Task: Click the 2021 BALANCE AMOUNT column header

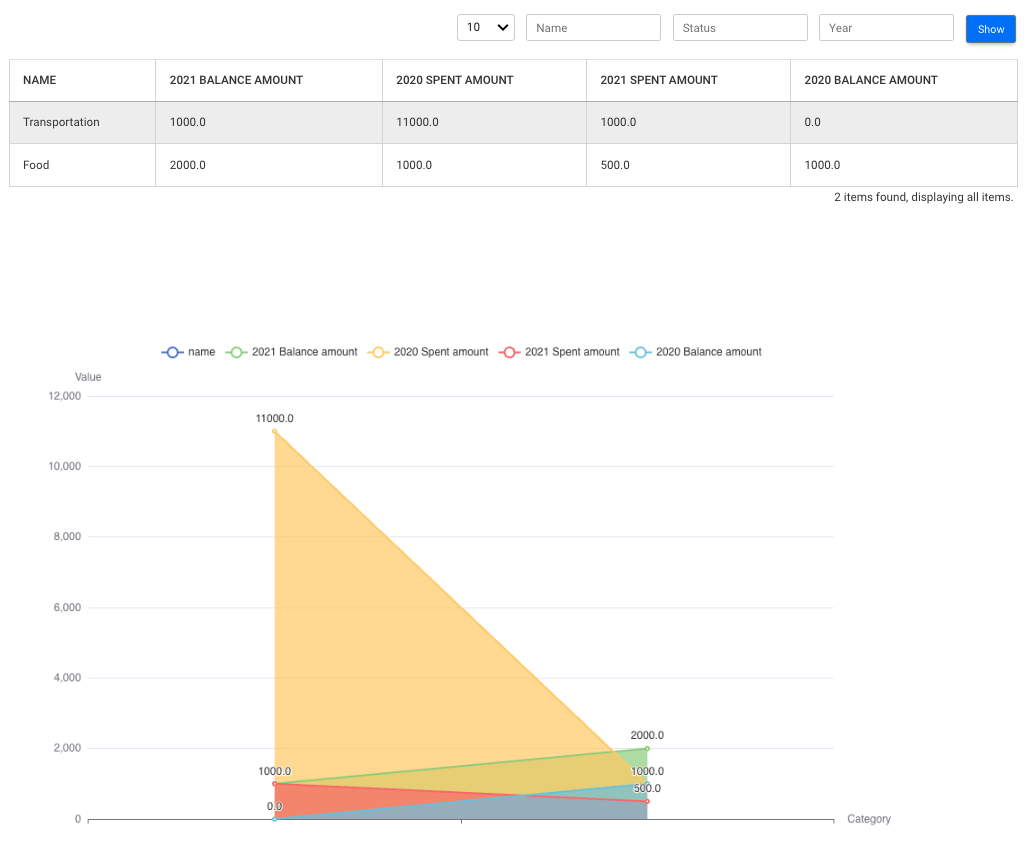Action: point(236,80)
